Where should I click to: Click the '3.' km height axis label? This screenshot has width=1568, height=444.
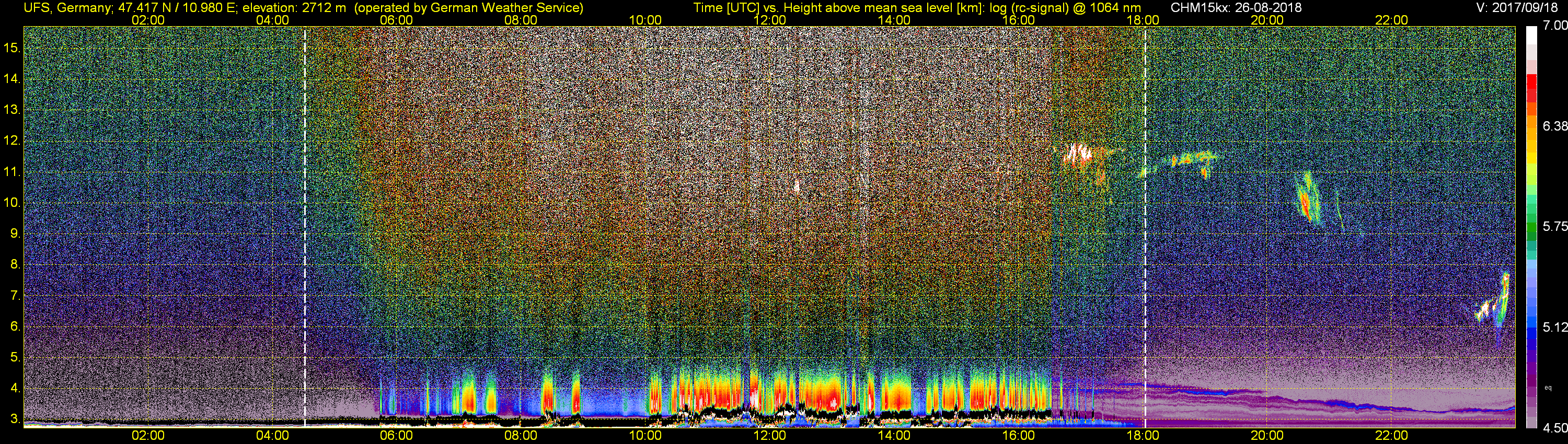[x=15, y=419]
